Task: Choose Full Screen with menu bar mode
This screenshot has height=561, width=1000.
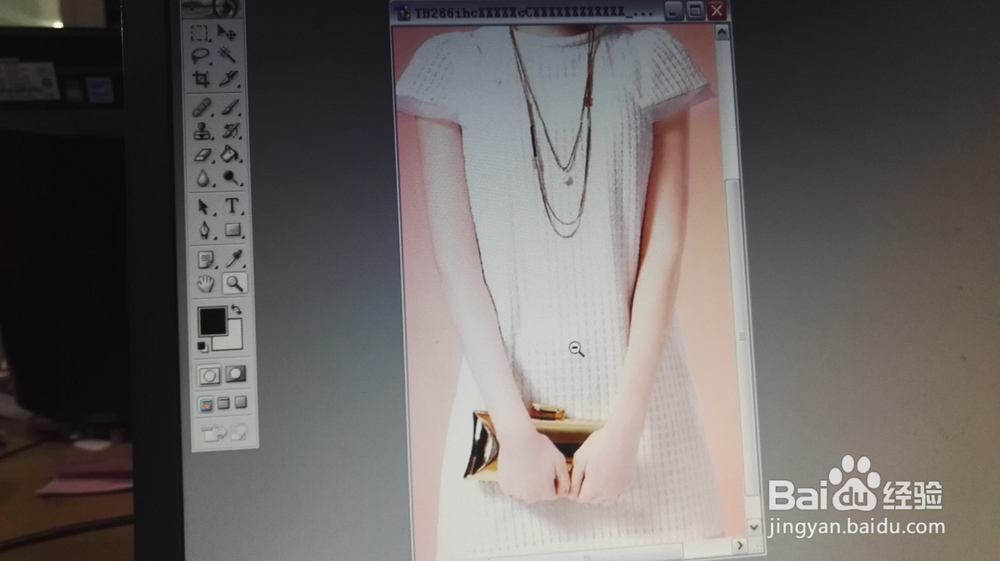Action: pyautogui.click(x=223, y=403)
